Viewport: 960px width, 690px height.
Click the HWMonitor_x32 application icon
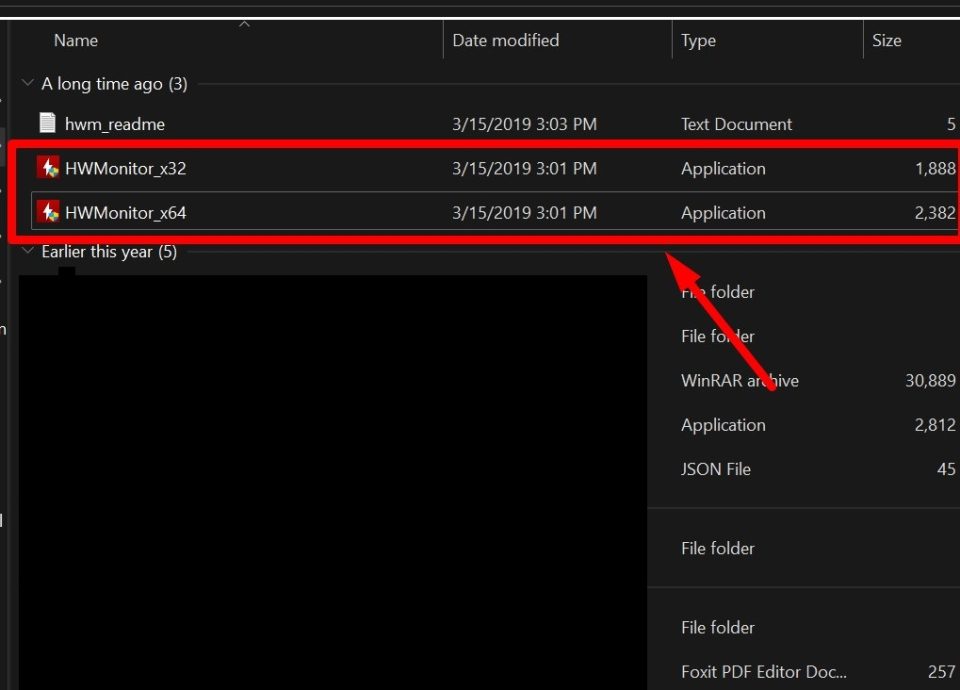pyautogui.click(x=48, y=168)
